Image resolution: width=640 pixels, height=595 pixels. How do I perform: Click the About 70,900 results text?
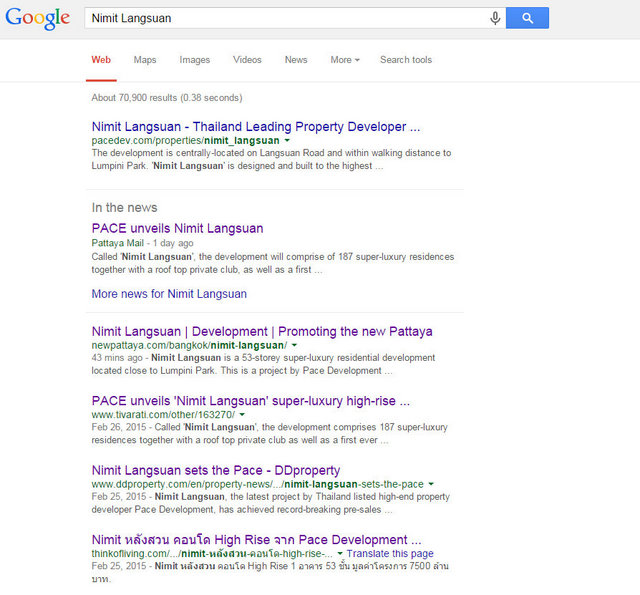pos(167,98)
